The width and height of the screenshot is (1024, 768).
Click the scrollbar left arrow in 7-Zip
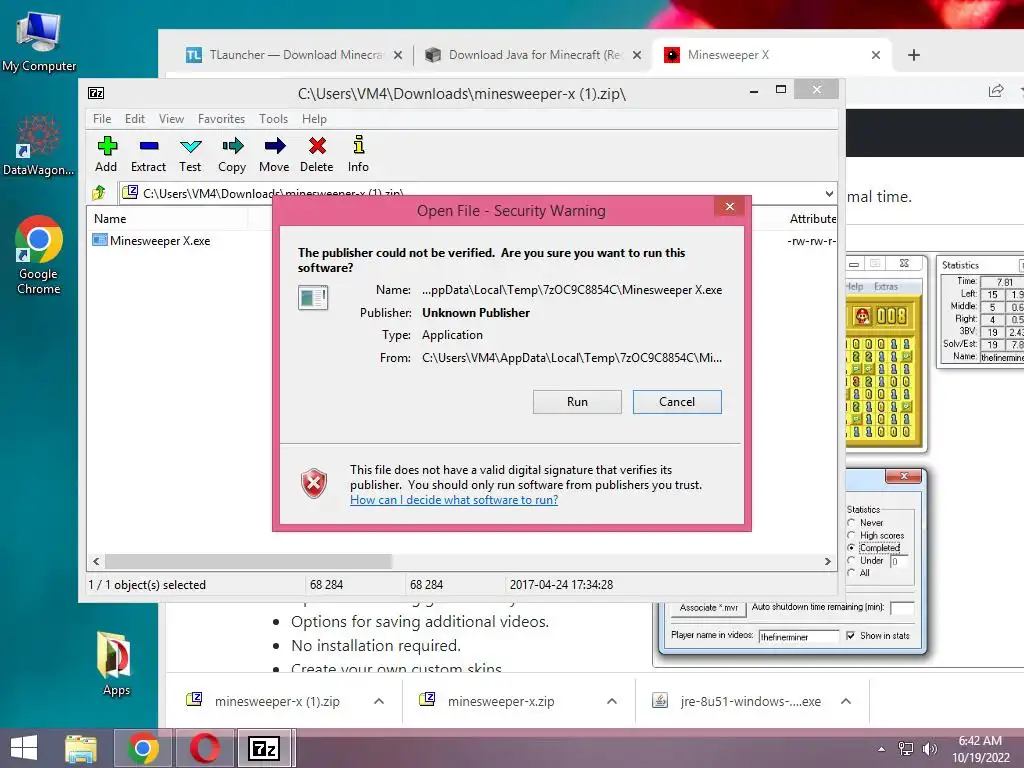tap(97, 561)
